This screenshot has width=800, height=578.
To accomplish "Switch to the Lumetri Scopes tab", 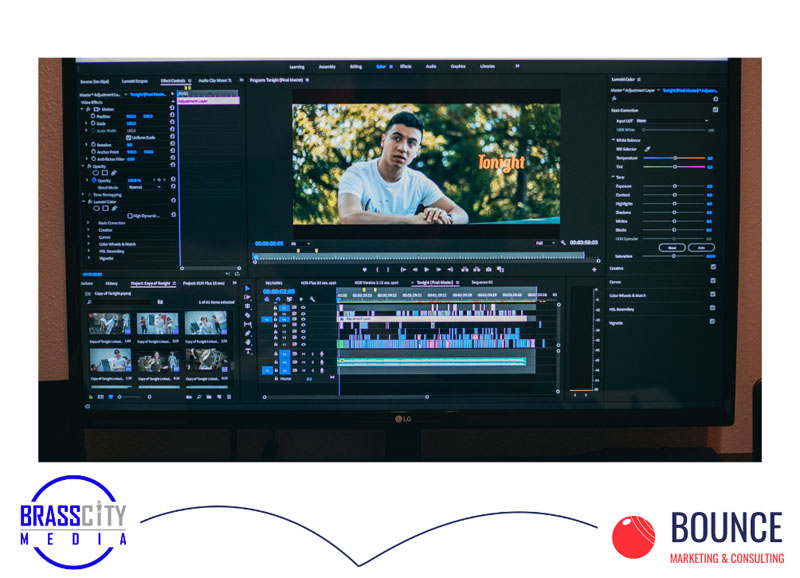I will (135, 81).
